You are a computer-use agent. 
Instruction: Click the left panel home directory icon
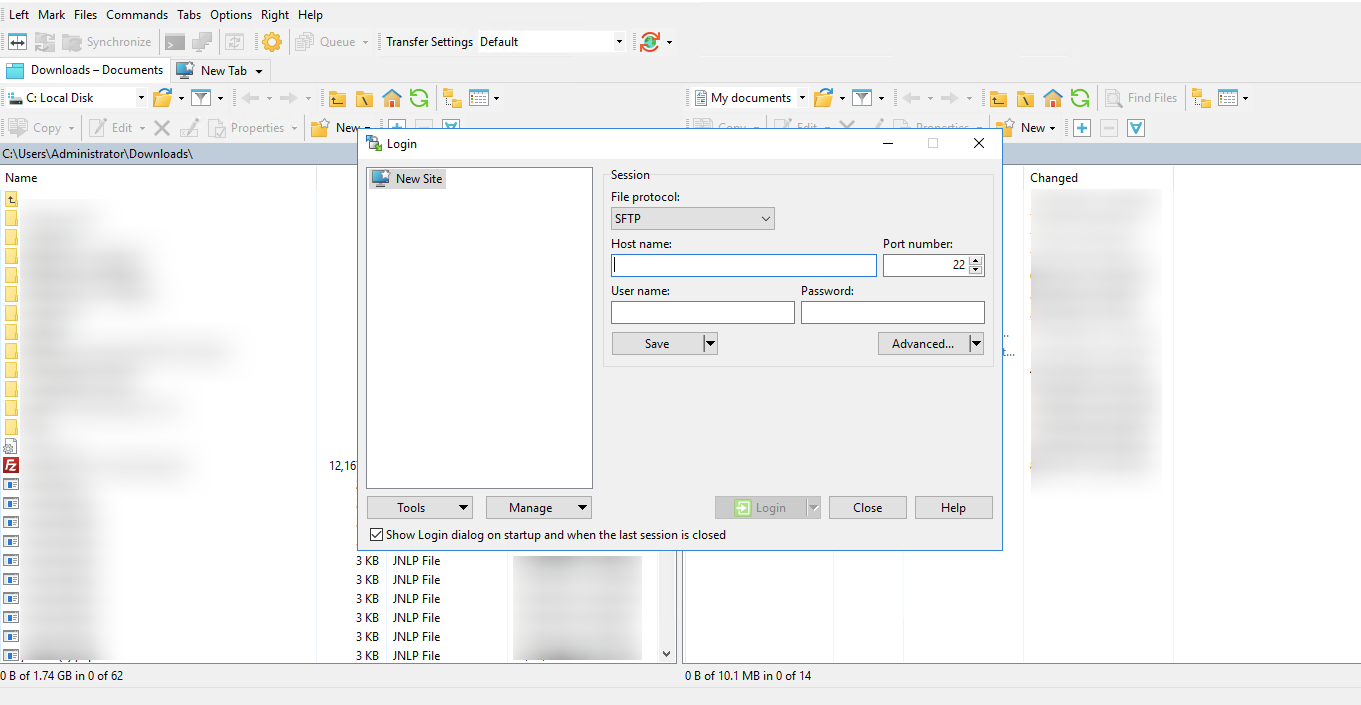point(392,98)
